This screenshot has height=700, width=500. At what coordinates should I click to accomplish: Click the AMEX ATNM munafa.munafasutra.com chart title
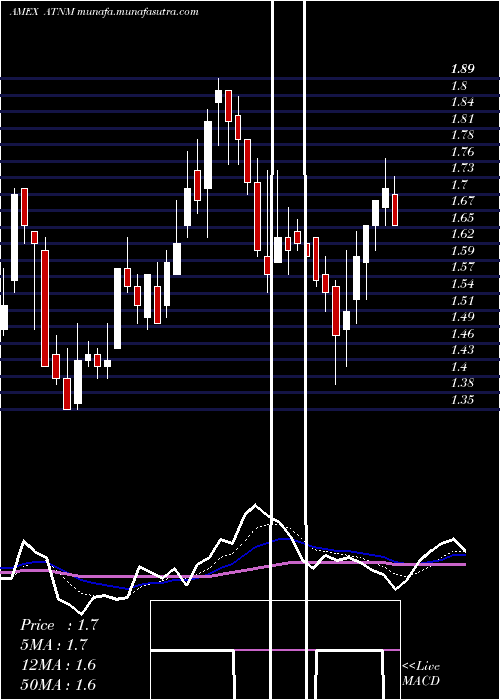pyautogui.click(x=104, y=12)
